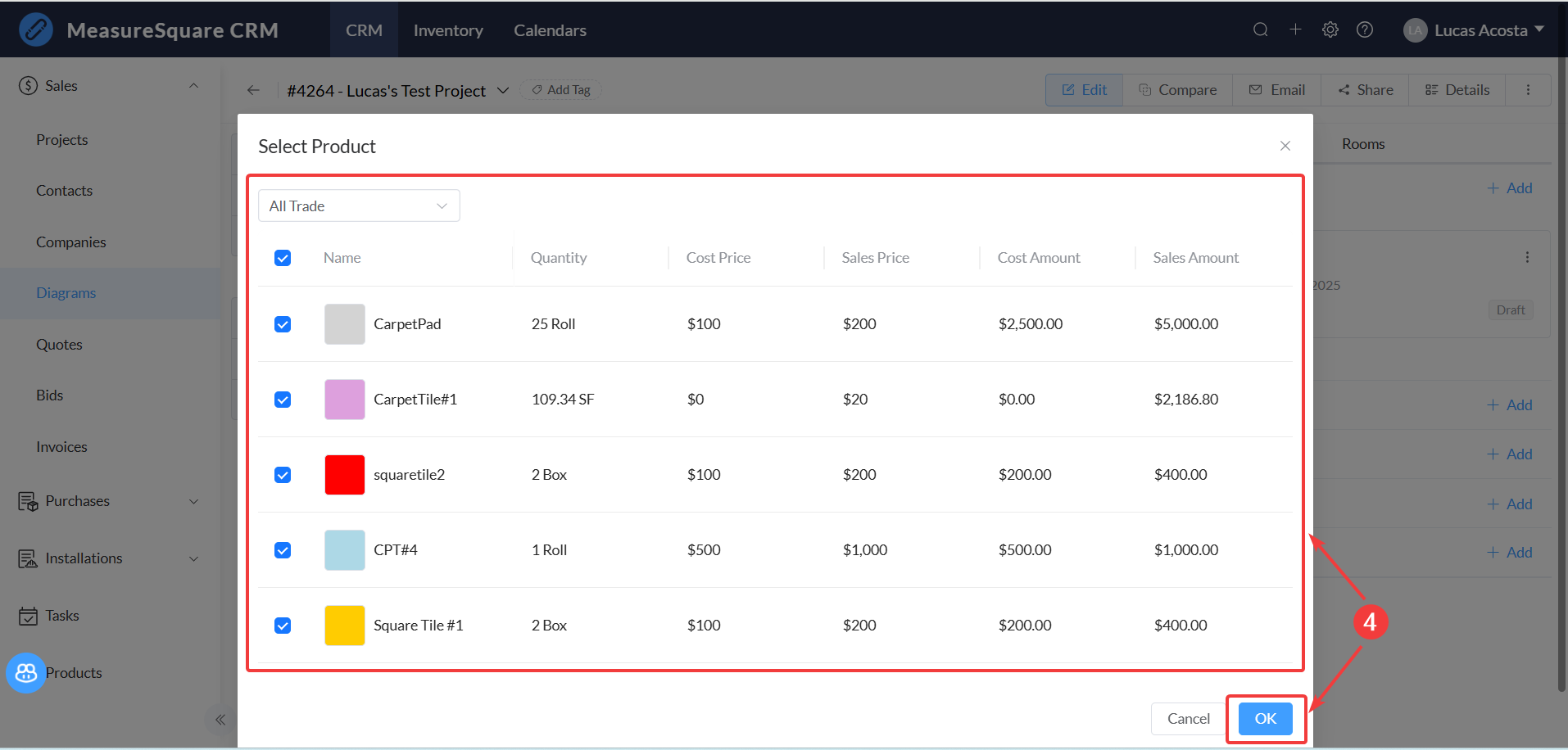Switch to the CRM tab
The image size is (1568, 750).
(364, 29)
